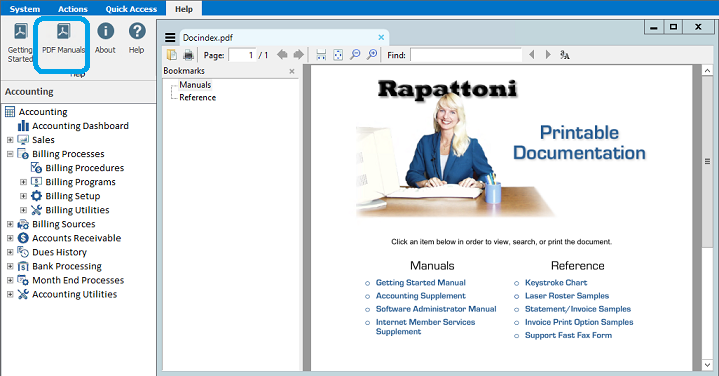Expand the Sales tree node
This screenshot has height=376, width=719.
(x=10, y=139)
